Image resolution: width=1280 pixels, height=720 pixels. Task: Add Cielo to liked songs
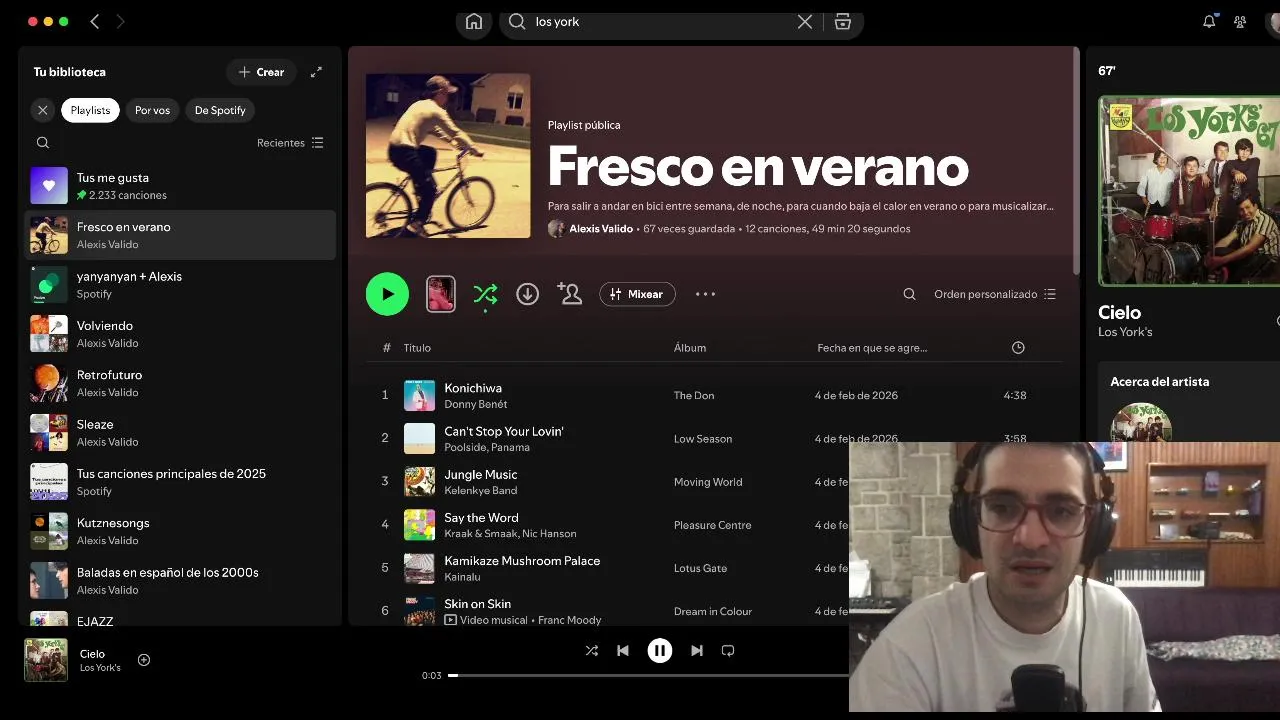point(144,660)
